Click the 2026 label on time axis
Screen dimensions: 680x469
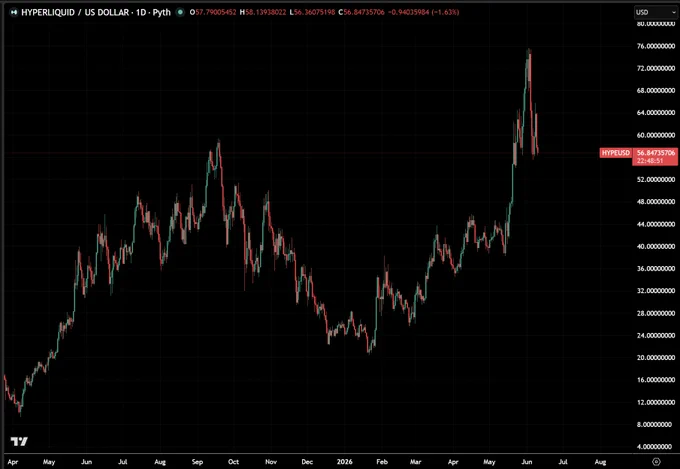pos(345,462)
